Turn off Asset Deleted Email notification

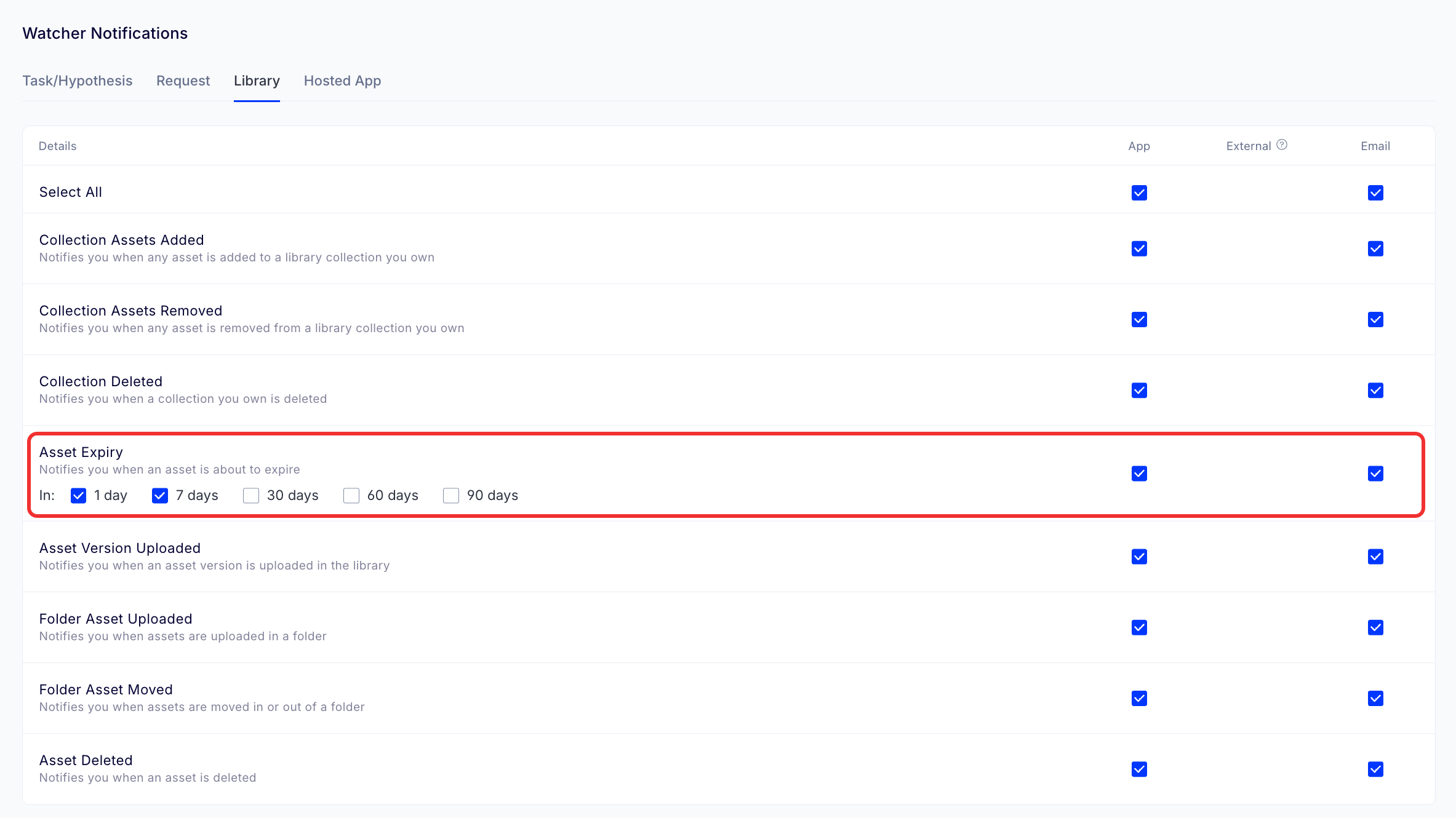(1375, 769)
